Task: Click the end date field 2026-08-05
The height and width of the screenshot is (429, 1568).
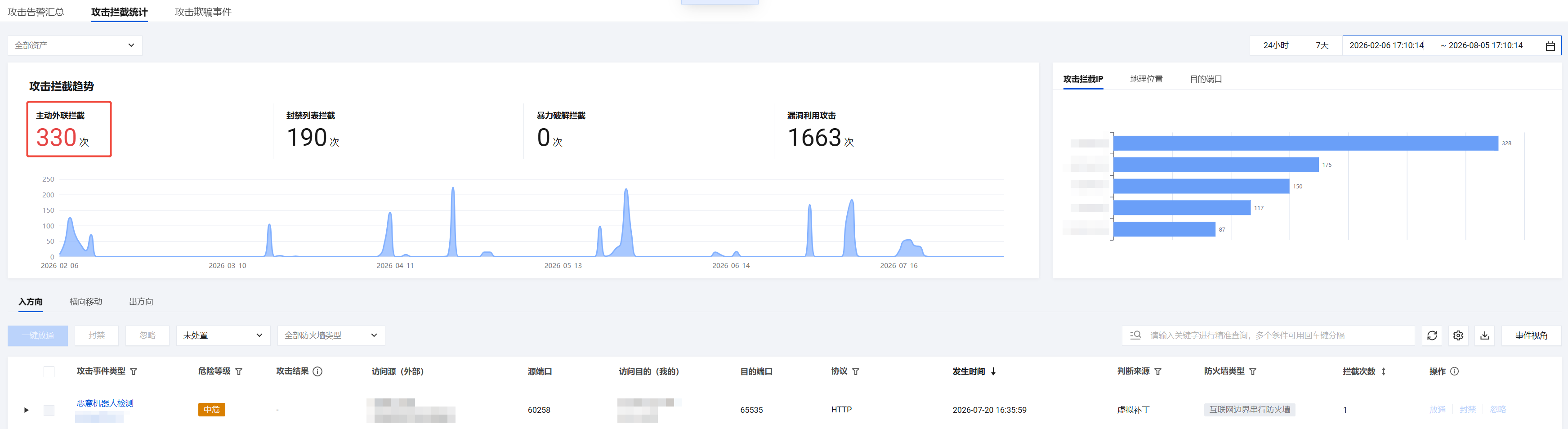Action: pyautogui.click(x=1485, y=45)
